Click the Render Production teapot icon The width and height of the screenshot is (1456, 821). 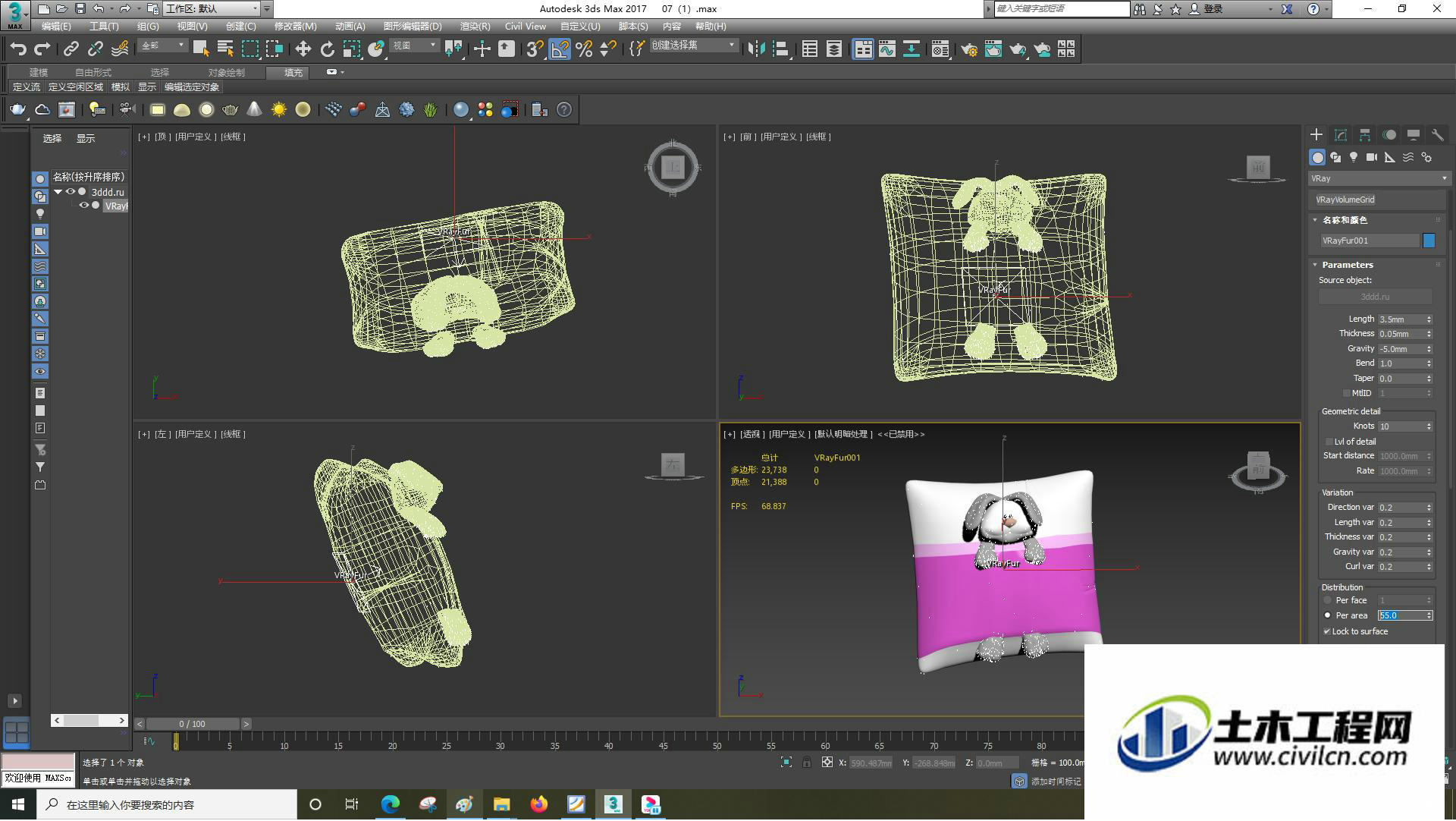[x=1018, y=49]
